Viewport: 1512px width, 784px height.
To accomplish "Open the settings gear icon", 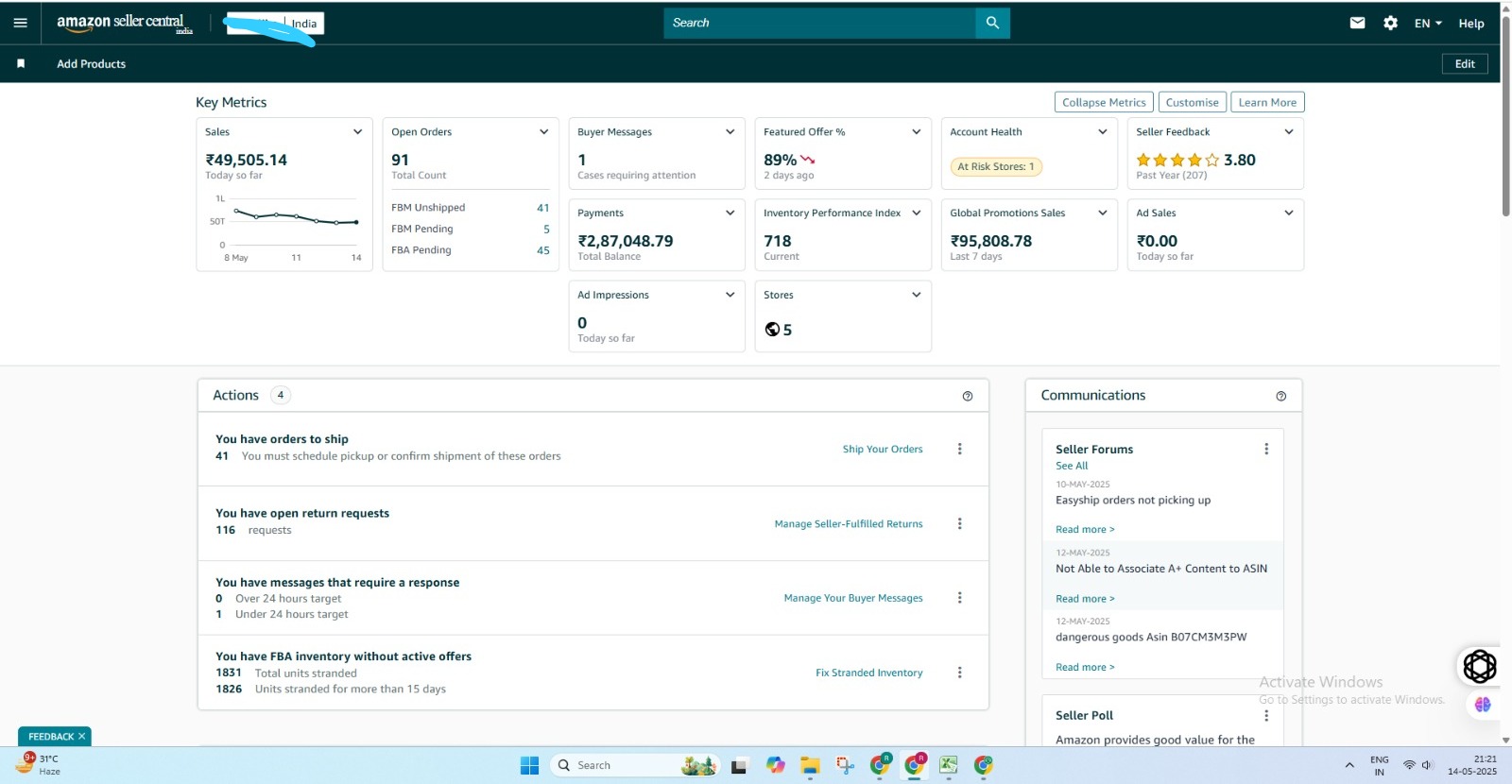I will [x=1390, y=23].
